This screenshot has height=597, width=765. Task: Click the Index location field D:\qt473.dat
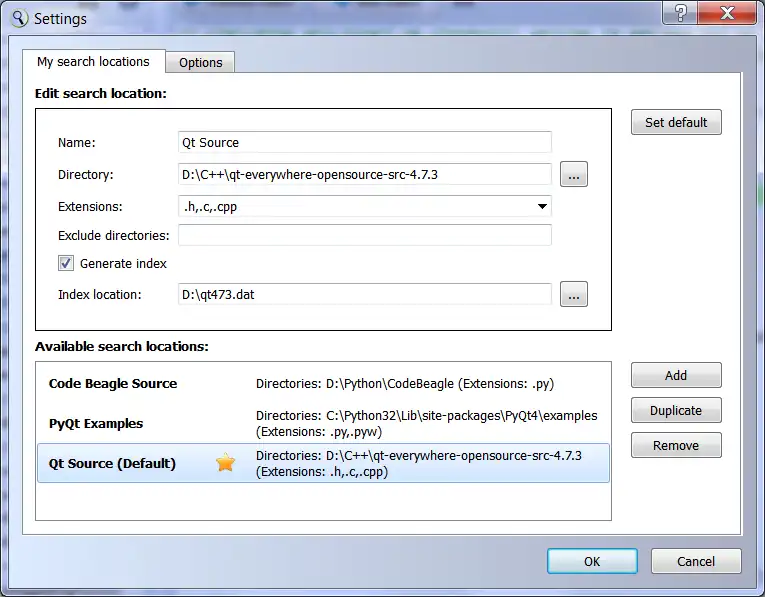(x=365, y=295)
